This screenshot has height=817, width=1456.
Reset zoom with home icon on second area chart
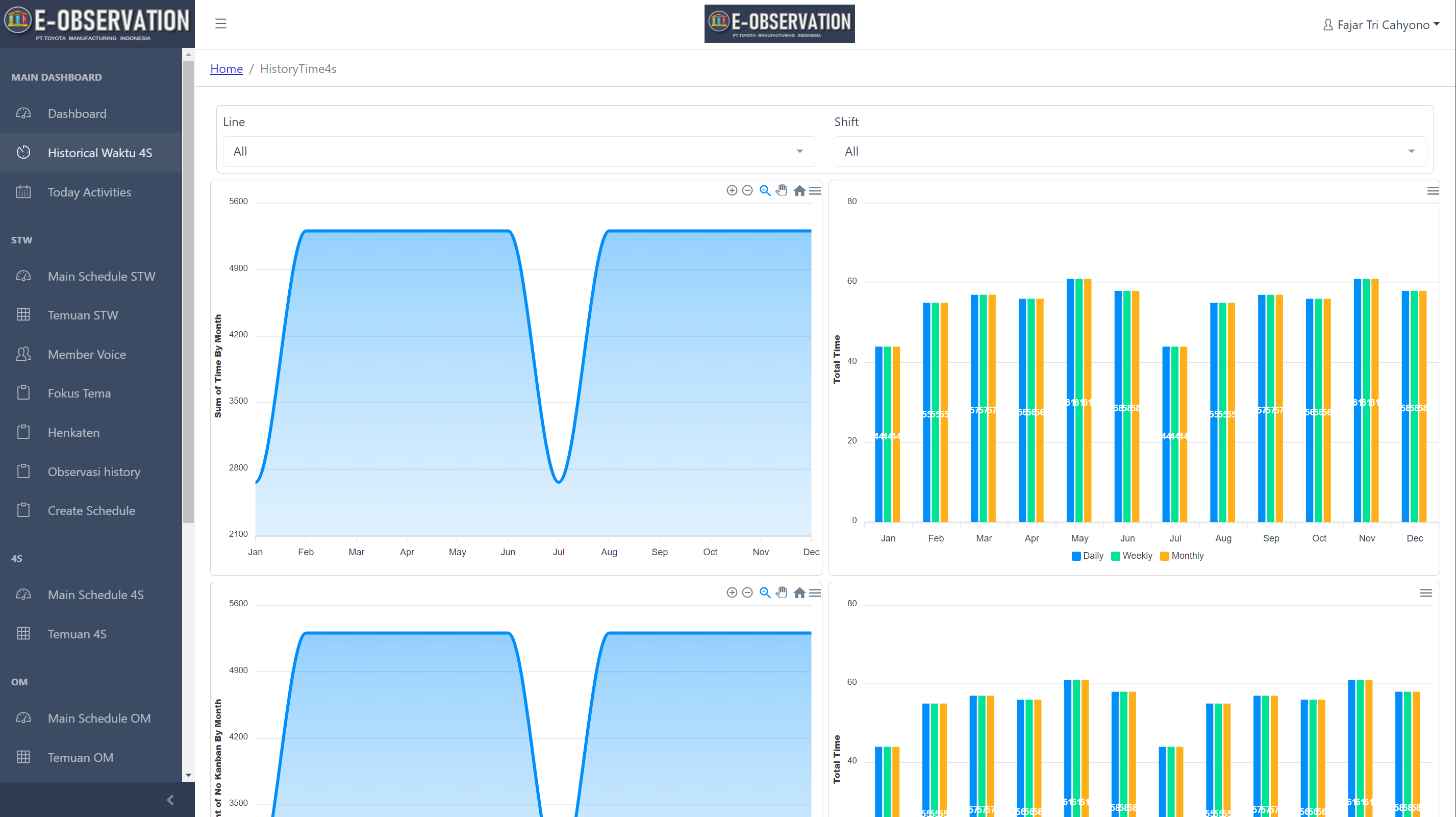799,592
